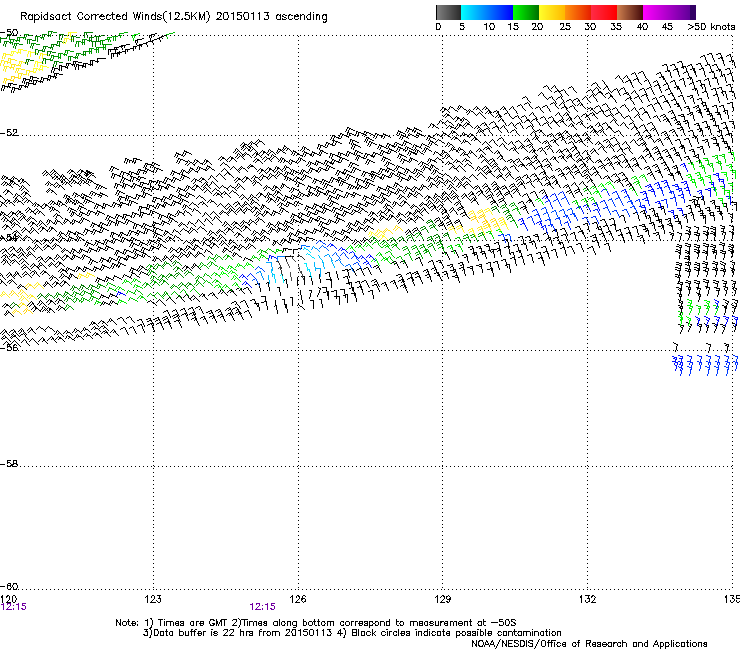Click the '-52' latitude axis label
Screen dimensions: 740x650
(x=9, y=133)
